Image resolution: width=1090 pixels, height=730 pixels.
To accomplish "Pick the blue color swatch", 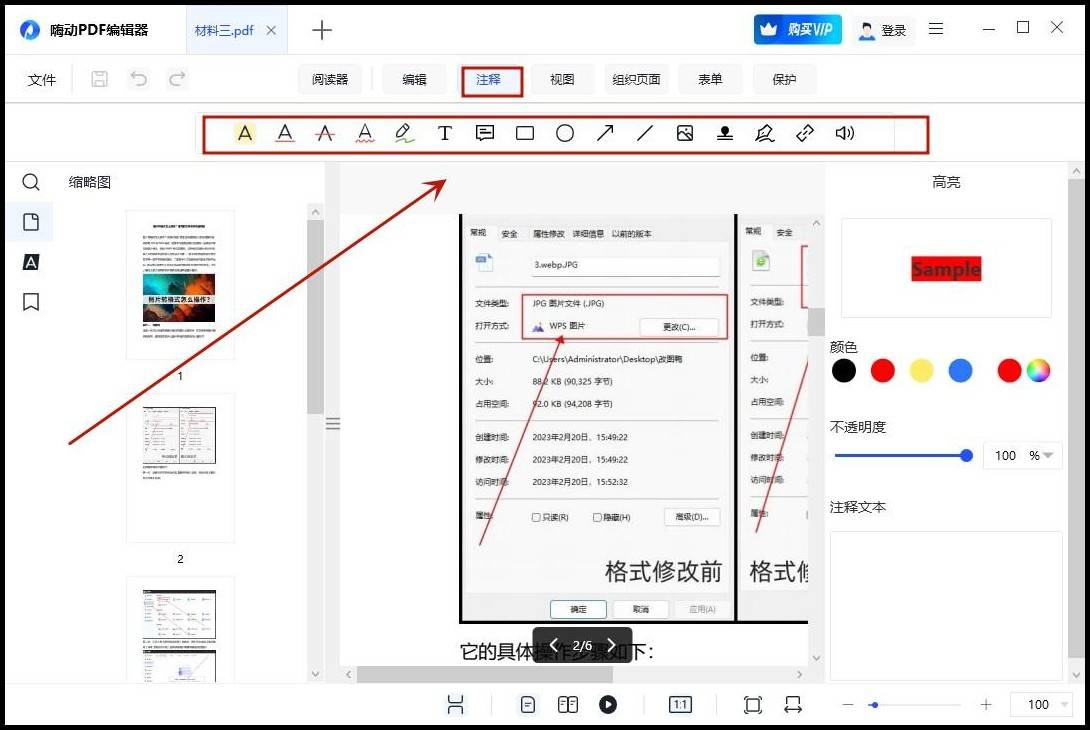I will tap(960, 371).
